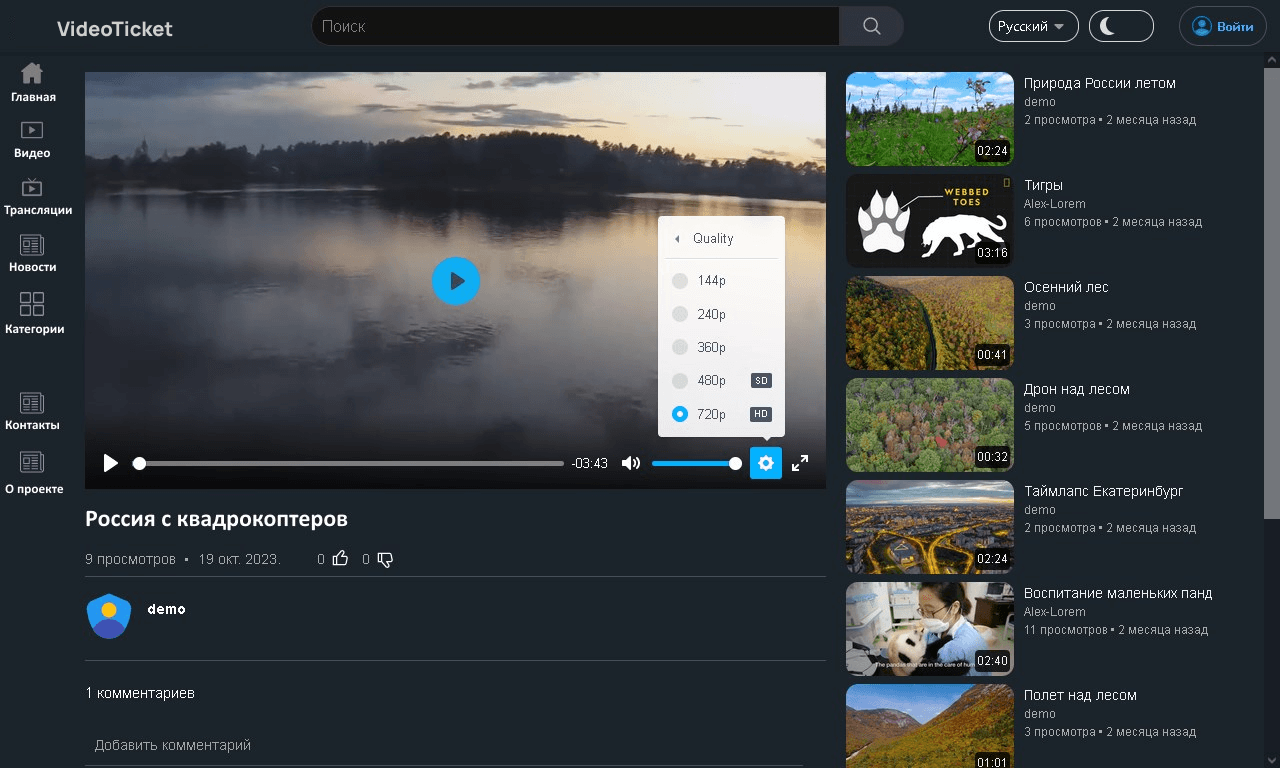1280x768 pixels.
Task: Collapse the Quality menu with back arrow
Action: (x=677, y=238)
